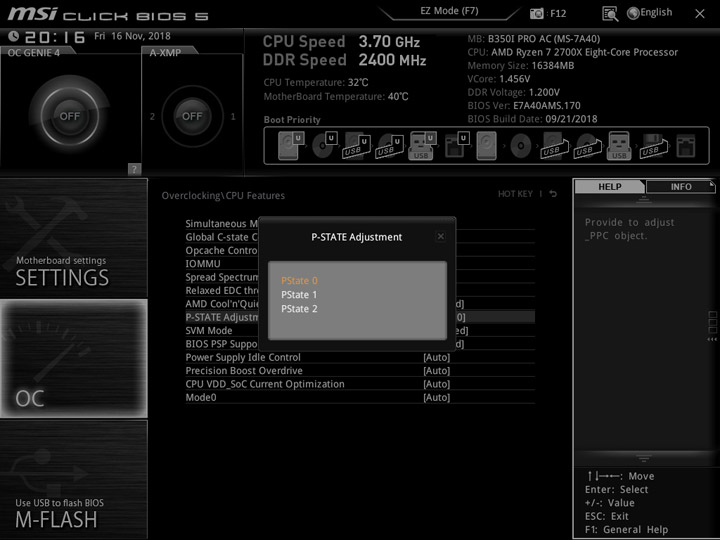Choose PState 2 option

pos(299,309)
